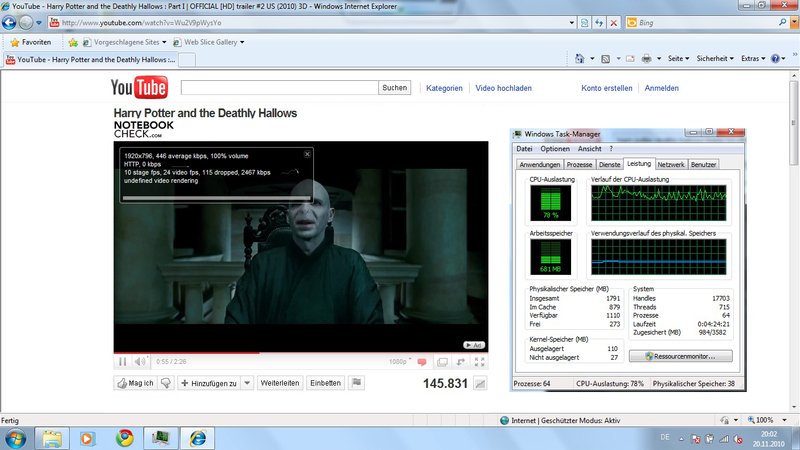Open the Video hochladen link
Image resolution: width=800 pixels, height=450 pixels.
point(504,88)
